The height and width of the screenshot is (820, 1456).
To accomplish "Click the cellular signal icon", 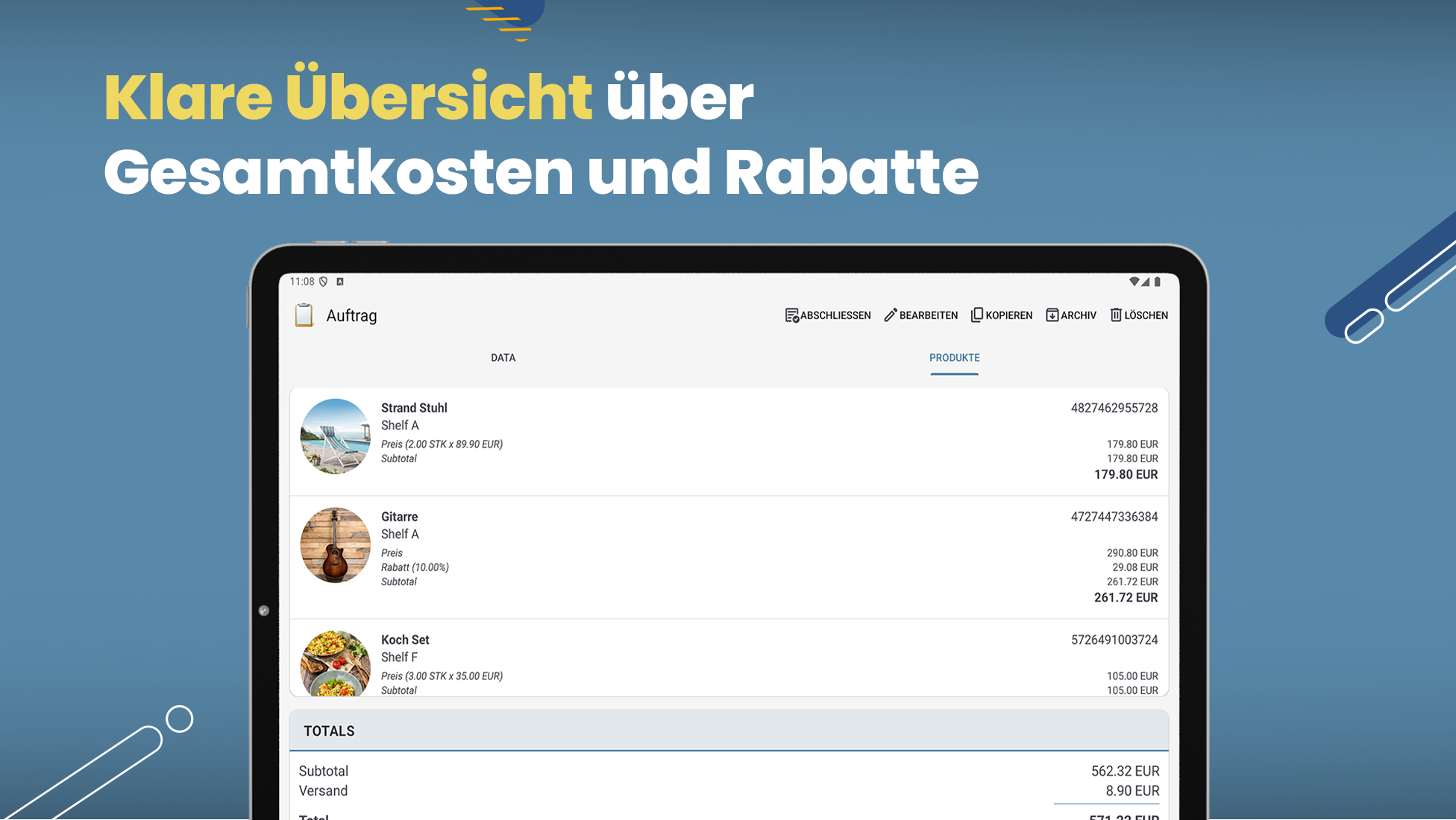I will [1146, 282].
